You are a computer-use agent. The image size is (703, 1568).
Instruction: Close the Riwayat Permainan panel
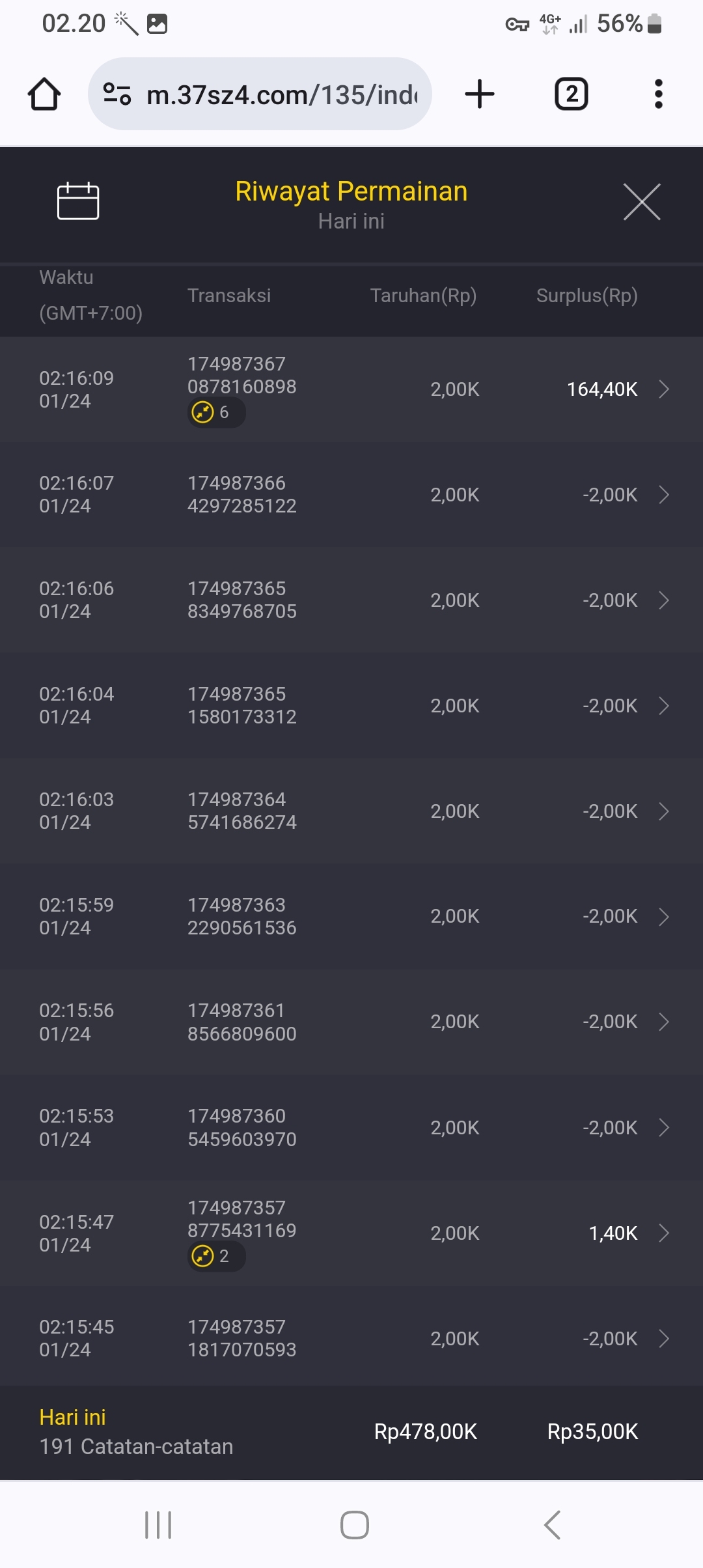[642, 202]
